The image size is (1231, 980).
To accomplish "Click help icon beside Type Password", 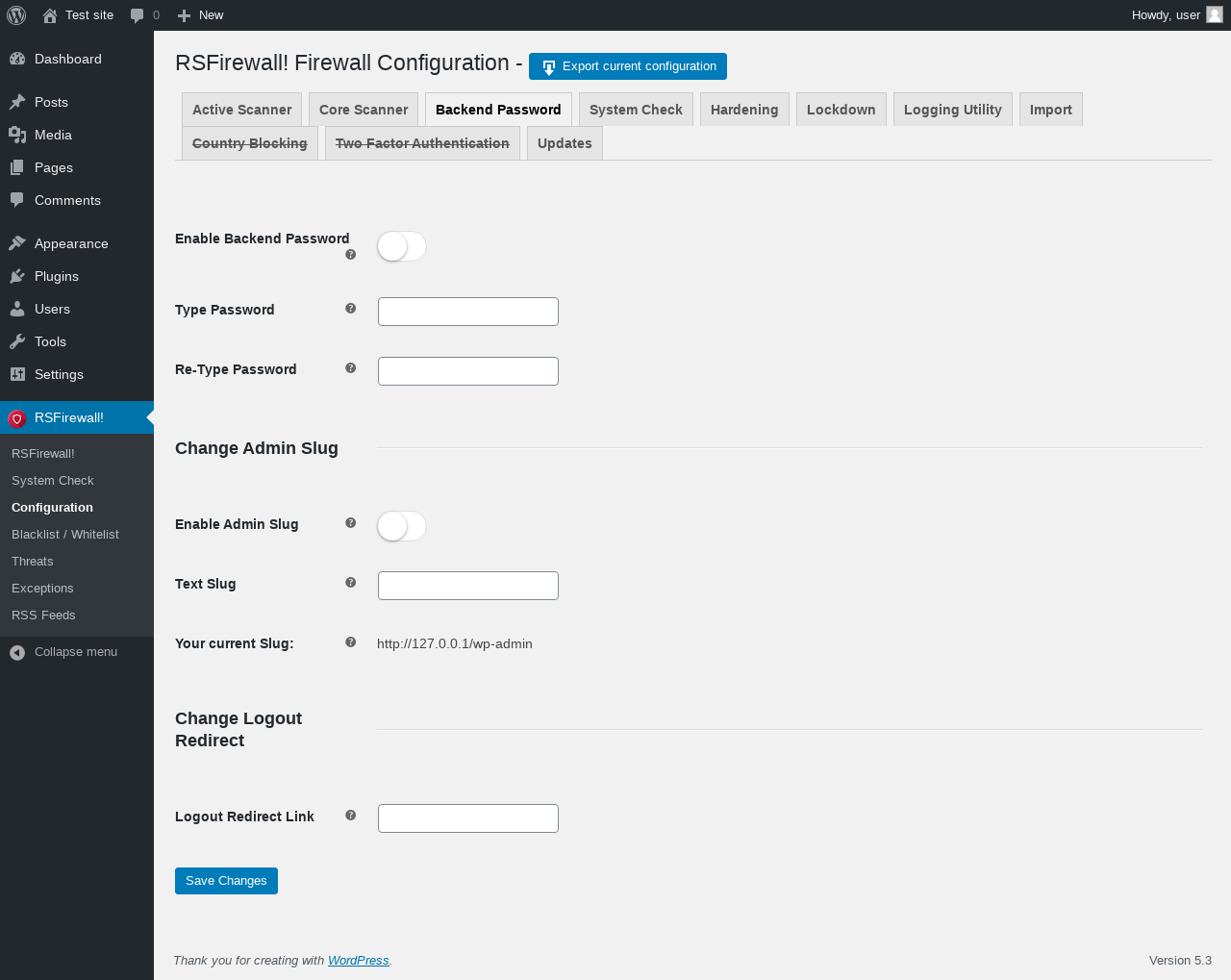I will (350, 308).
